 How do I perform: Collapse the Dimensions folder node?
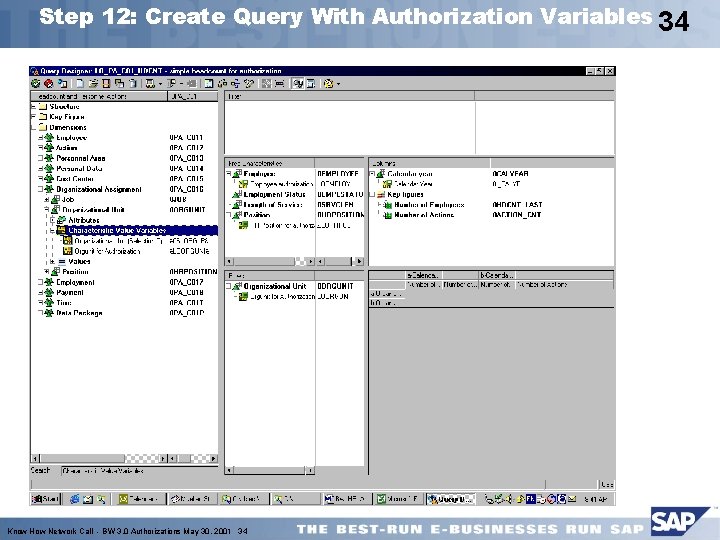pos(34,127)
